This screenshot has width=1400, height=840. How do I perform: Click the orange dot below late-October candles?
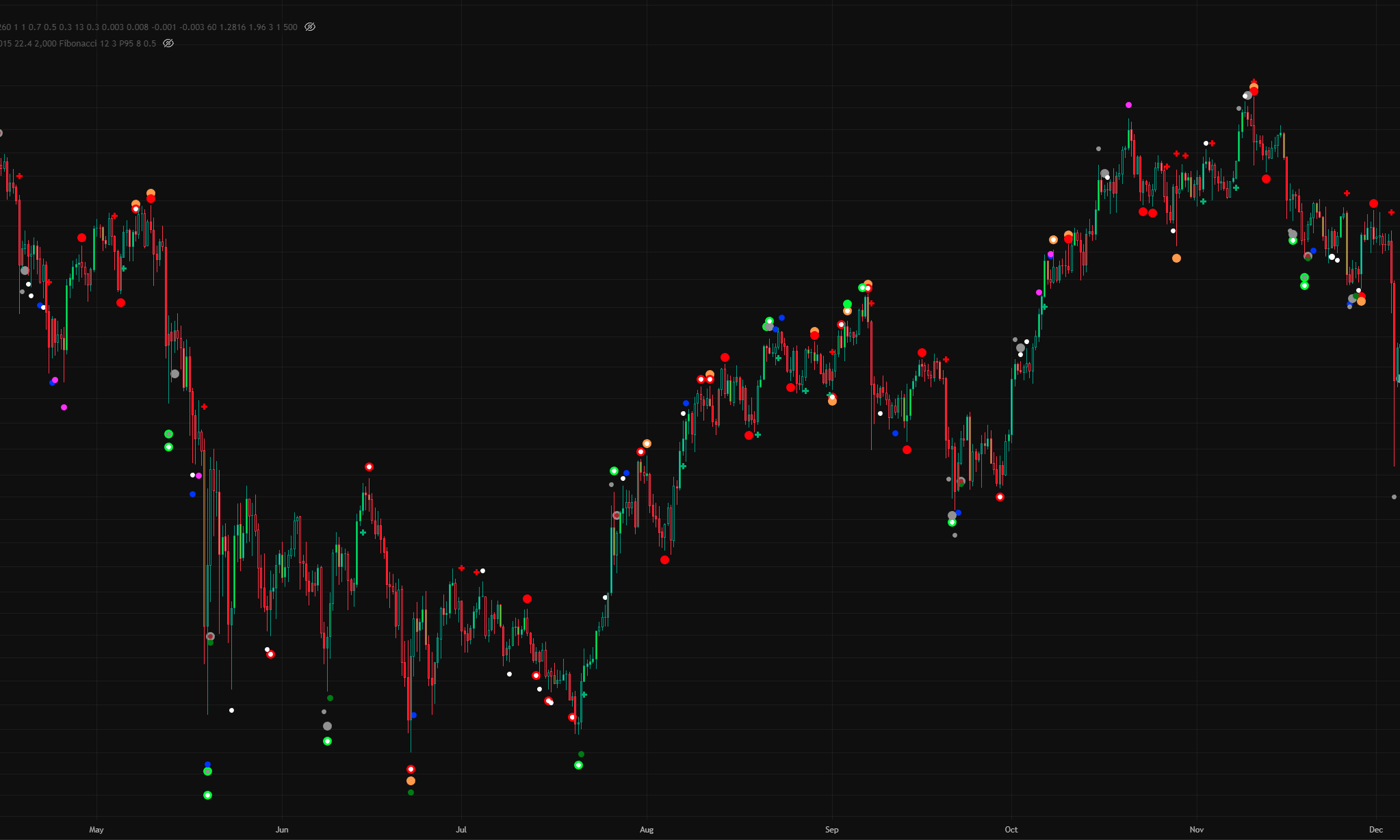click(1176, 259)
